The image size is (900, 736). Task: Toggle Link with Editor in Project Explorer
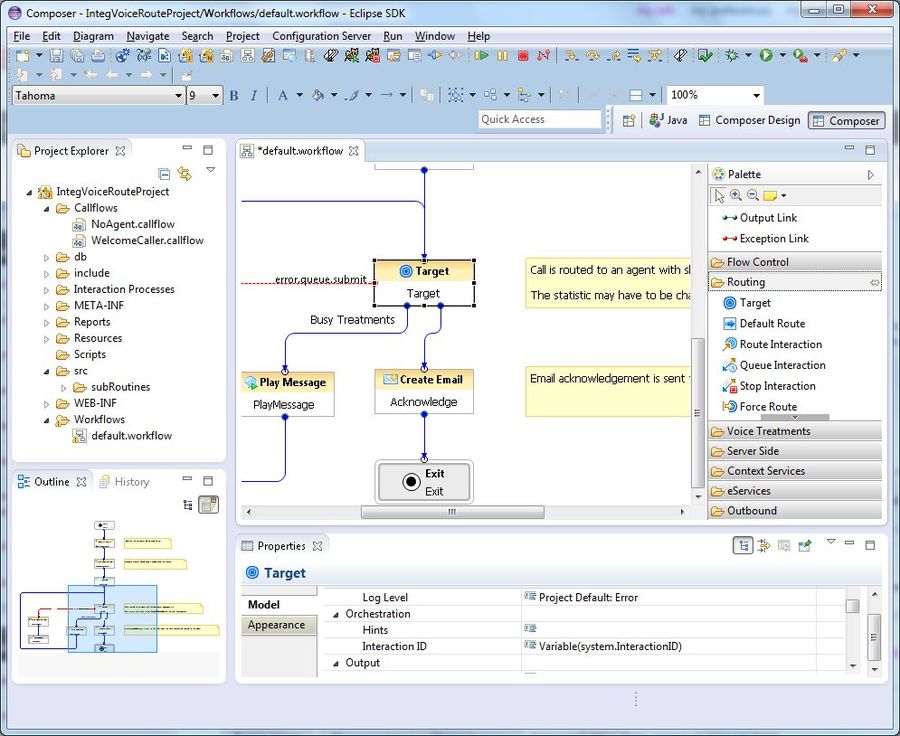tap(184, 173)
